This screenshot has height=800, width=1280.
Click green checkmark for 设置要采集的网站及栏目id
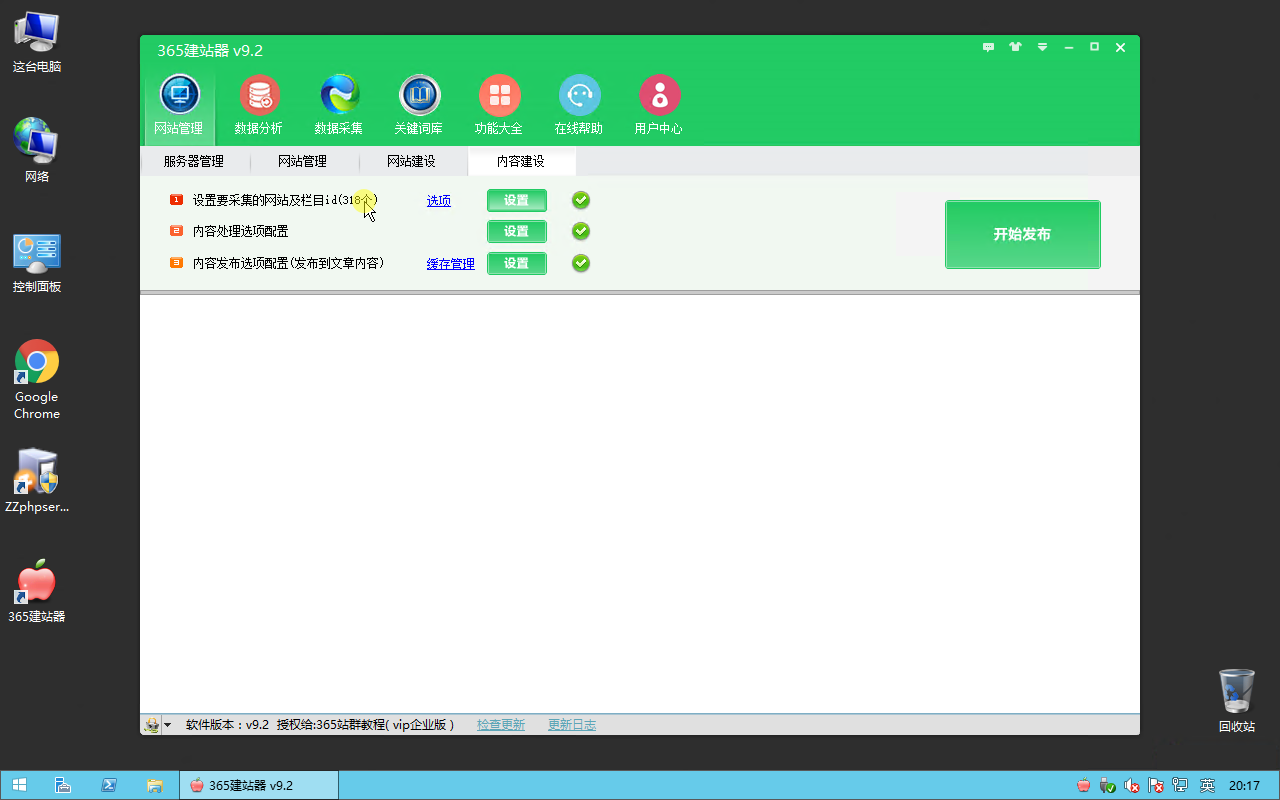pyautogui.click(x=581, y=200)
